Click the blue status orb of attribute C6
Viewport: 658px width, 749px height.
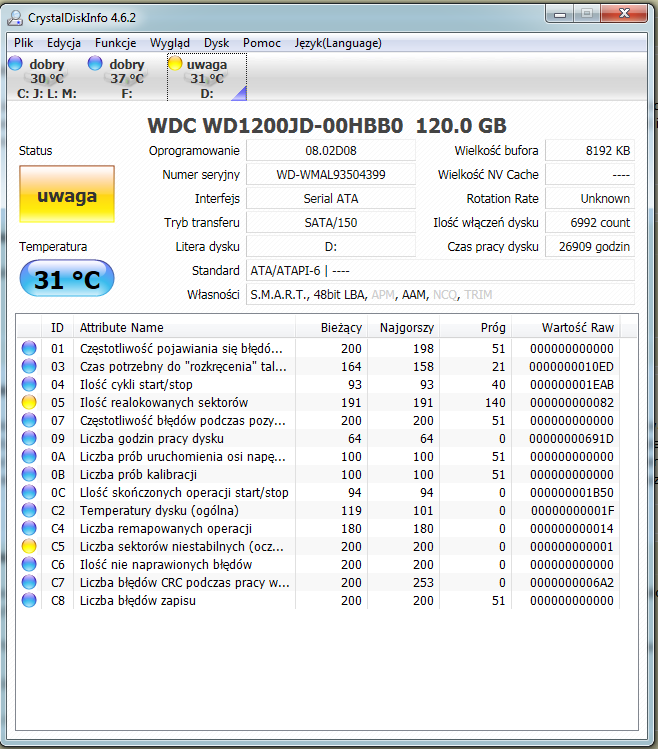click(29, 565)
